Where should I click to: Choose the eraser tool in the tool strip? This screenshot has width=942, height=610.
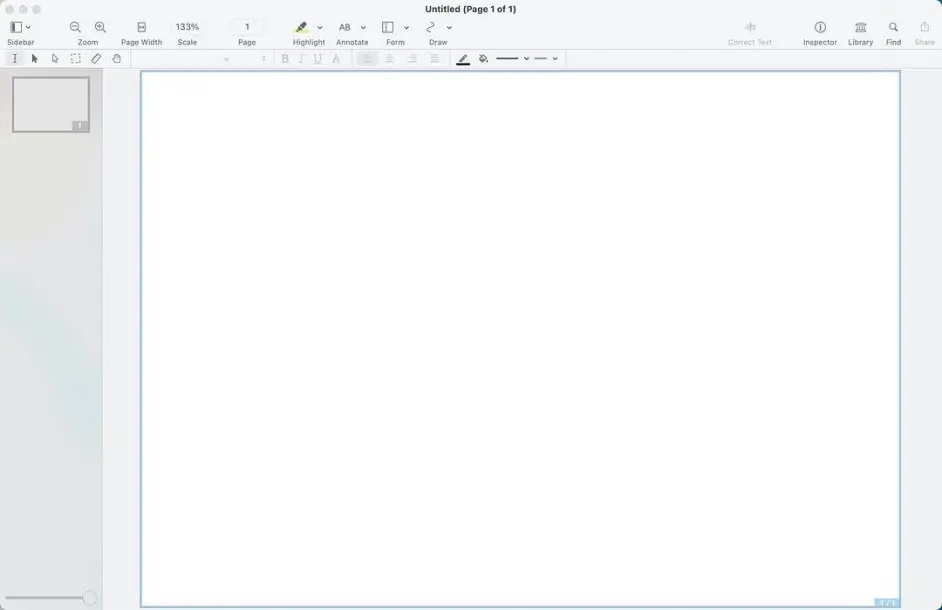[x=96, y=59]
